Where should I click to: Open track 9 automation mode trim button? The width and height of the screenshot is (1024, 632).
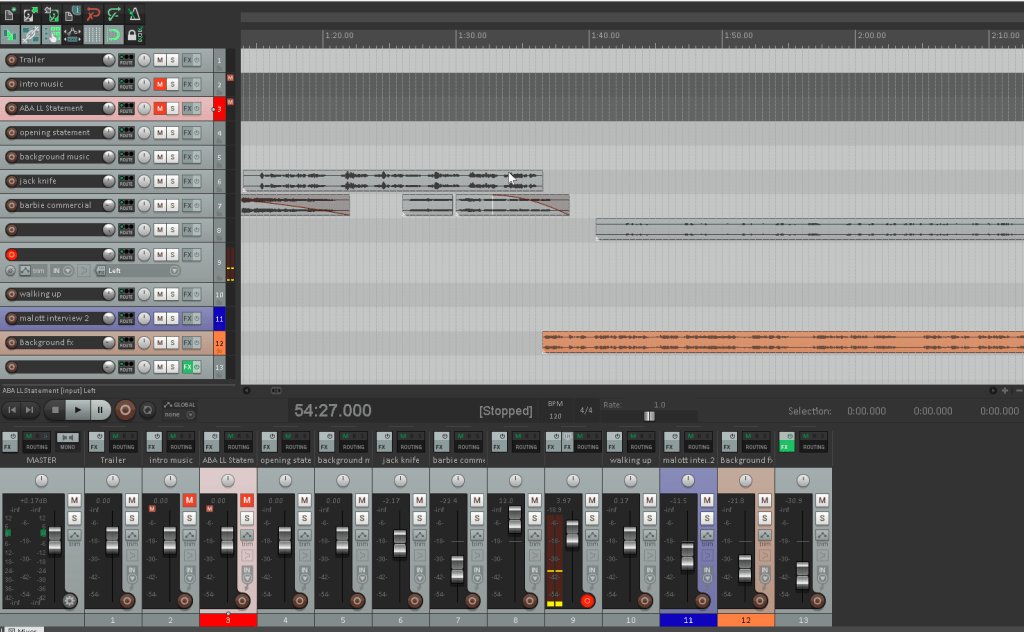click(x=33, y=270)
